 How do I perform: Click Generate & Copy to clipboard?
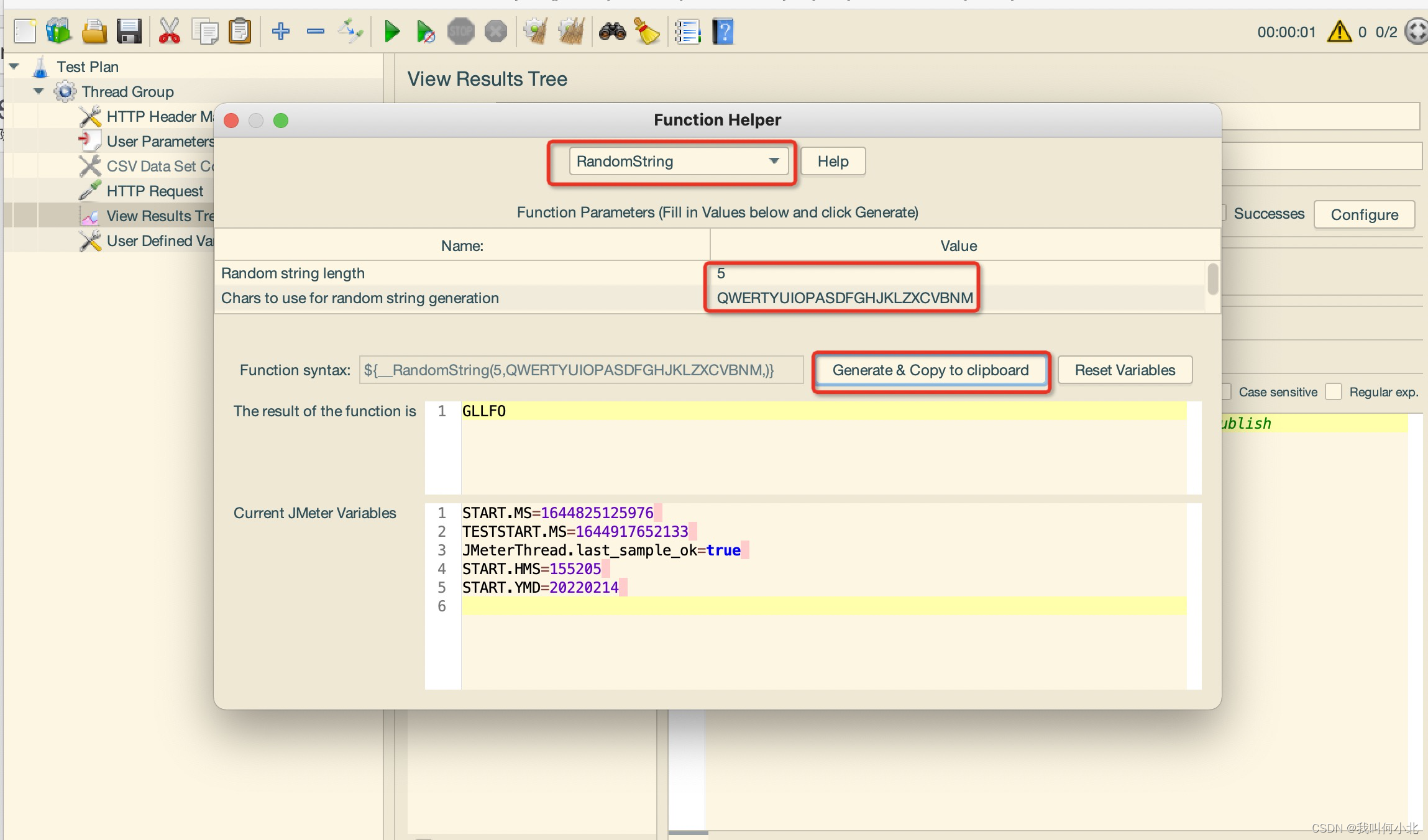click(930, 370)
